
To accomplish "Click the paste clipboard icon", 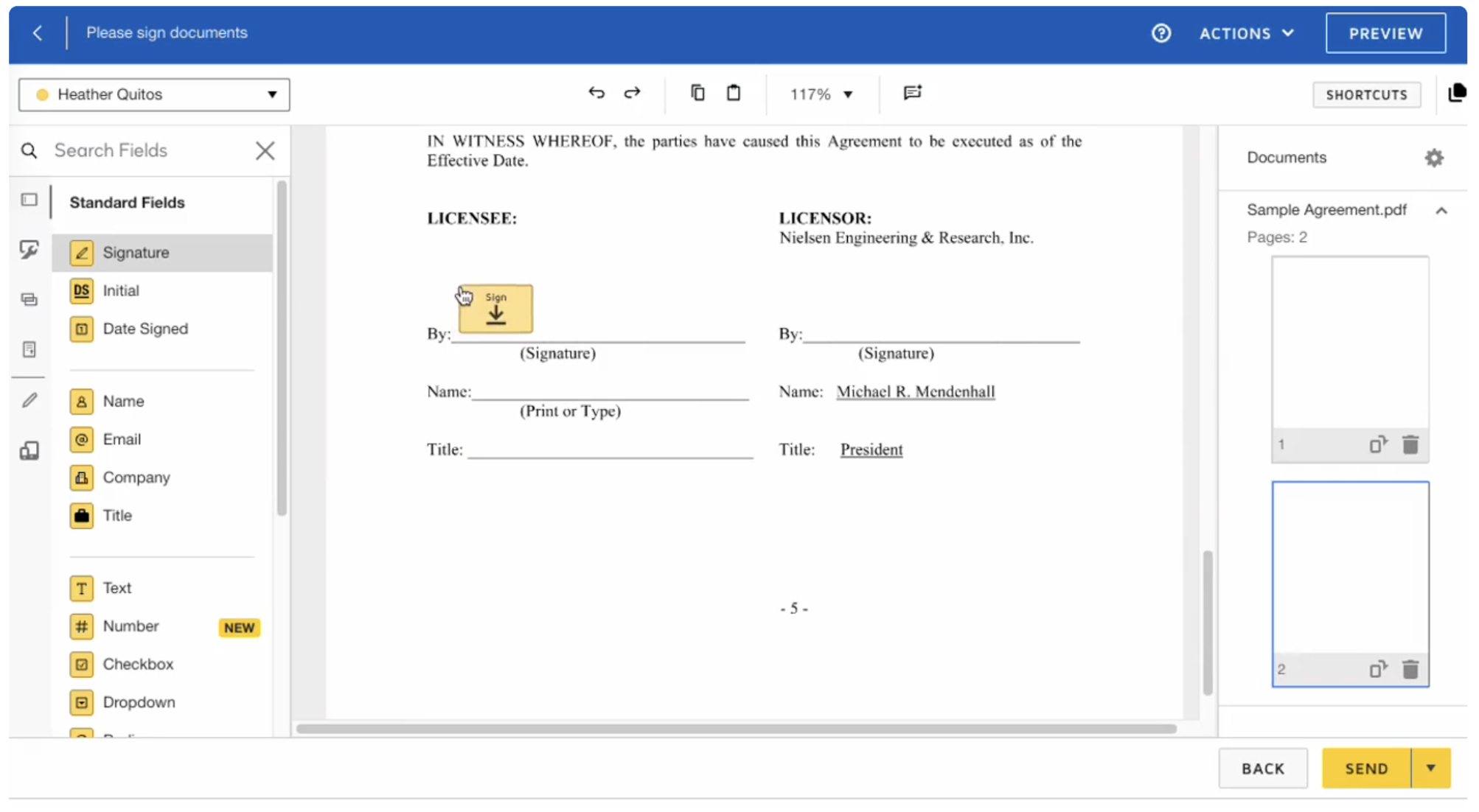I will [733, 93].
